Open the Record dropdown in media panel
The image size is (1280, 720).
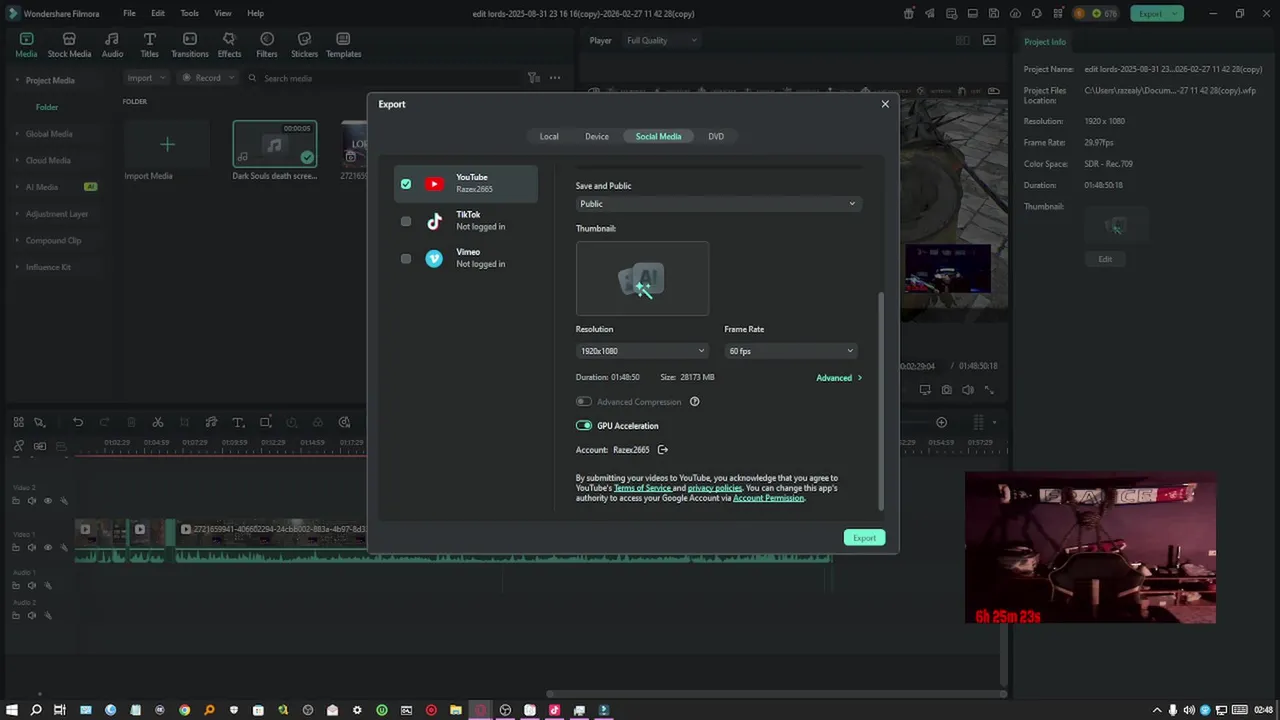pyautogui.click(x=207, y=78)
